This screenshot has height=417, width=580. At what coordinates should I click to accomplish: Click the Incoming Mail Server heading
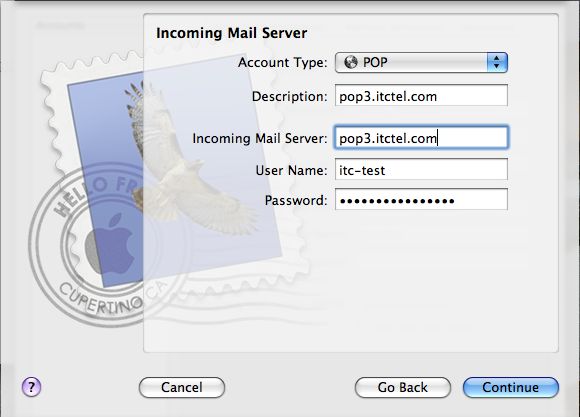coord(232,33)
